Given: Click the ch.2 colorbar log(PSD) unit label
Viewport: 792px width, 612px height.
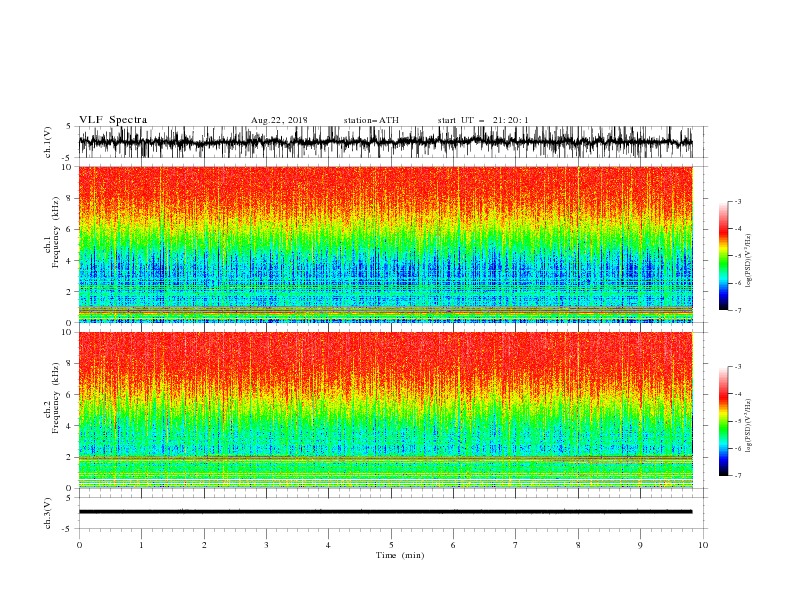Looking at the screenshot, I should coord(748,426).
